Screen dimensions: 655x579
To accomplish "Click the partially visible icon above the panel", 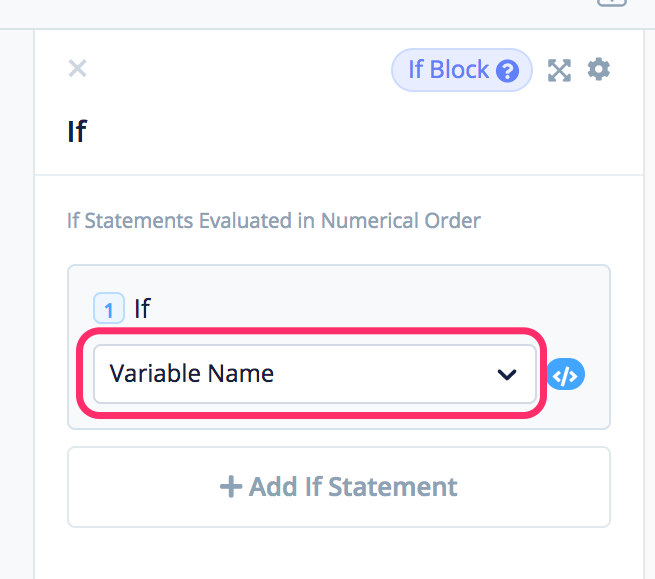I will tap(610, 3).
